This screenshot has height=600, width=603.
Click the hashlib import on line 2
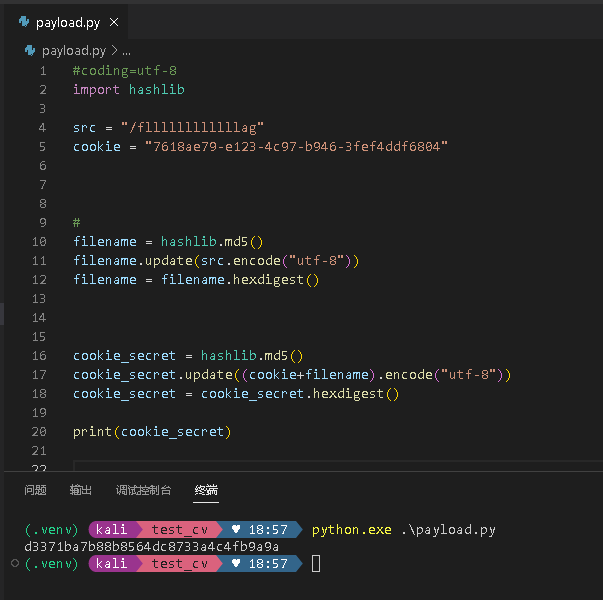click(x=156, y=90)
